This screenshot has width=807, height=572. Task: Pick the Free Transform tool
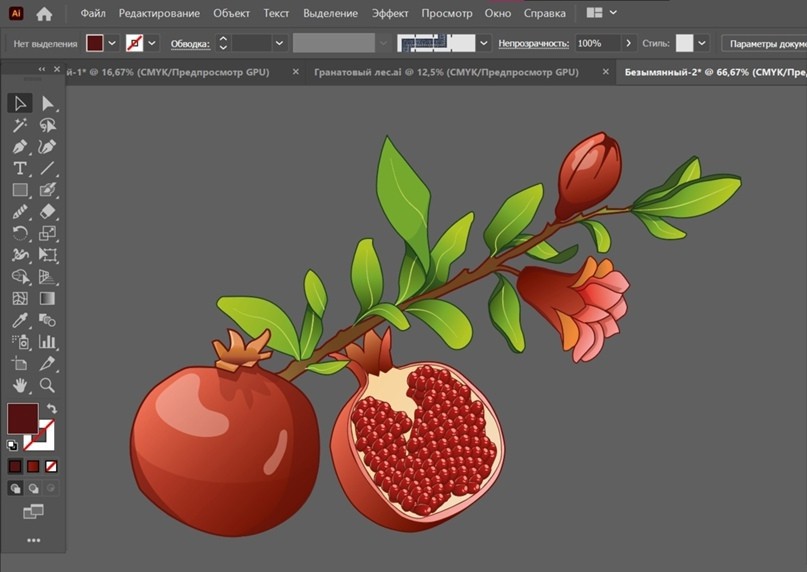click(x=47, y=255)
